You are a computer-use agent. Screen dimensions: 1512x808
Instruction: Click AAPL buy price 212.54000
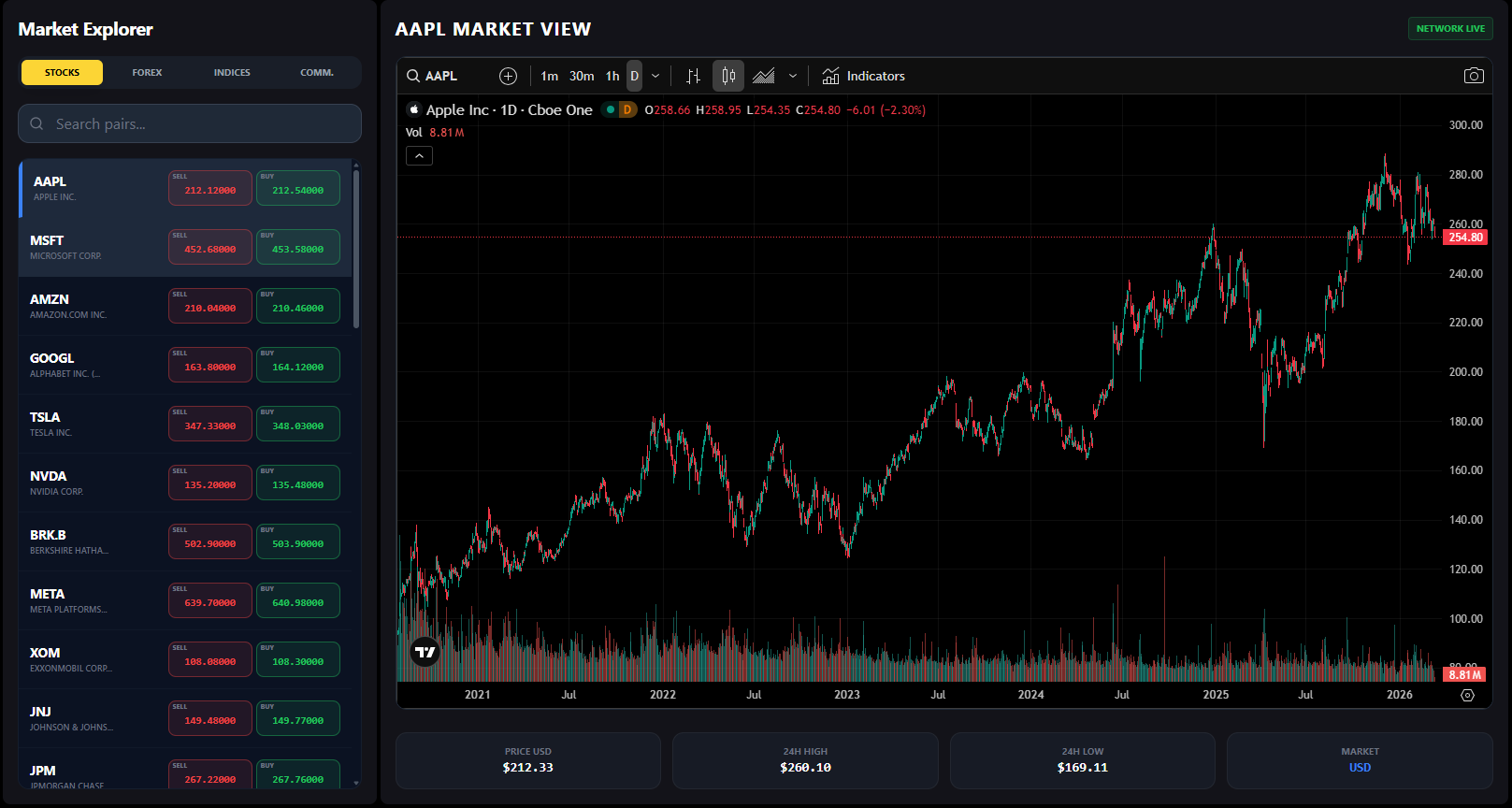[298, 188]
